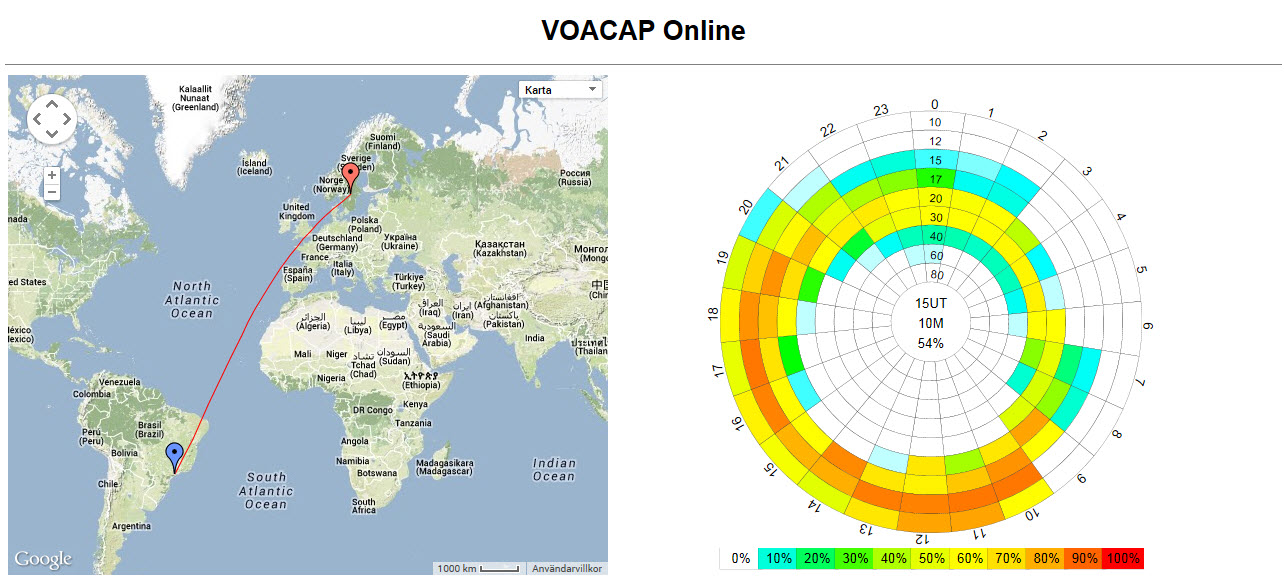
Task: Pan the map right with the arrow
Action: click(67, 120)
